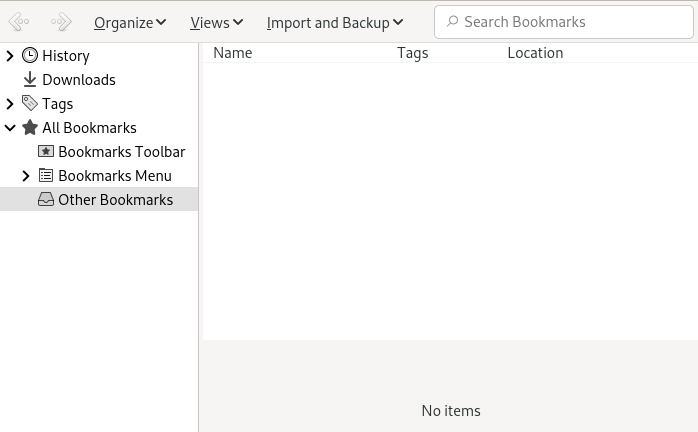Open the Organize menu
The height and width of the screenshot is (432, 698).
pos(130,22)
